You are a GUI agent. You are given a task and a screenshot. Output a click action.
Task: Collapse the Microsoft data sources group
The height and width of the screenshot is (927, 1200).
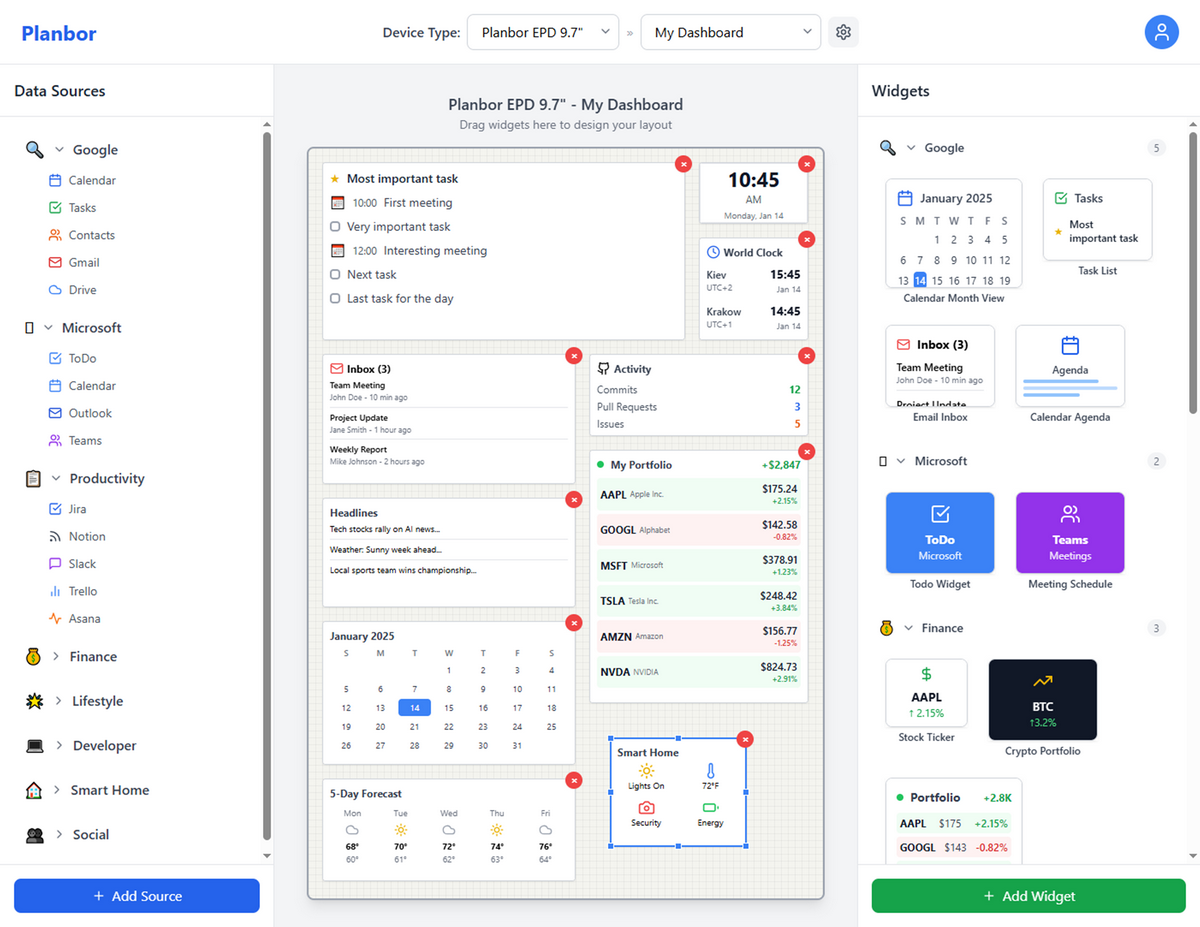pos(48,328)
